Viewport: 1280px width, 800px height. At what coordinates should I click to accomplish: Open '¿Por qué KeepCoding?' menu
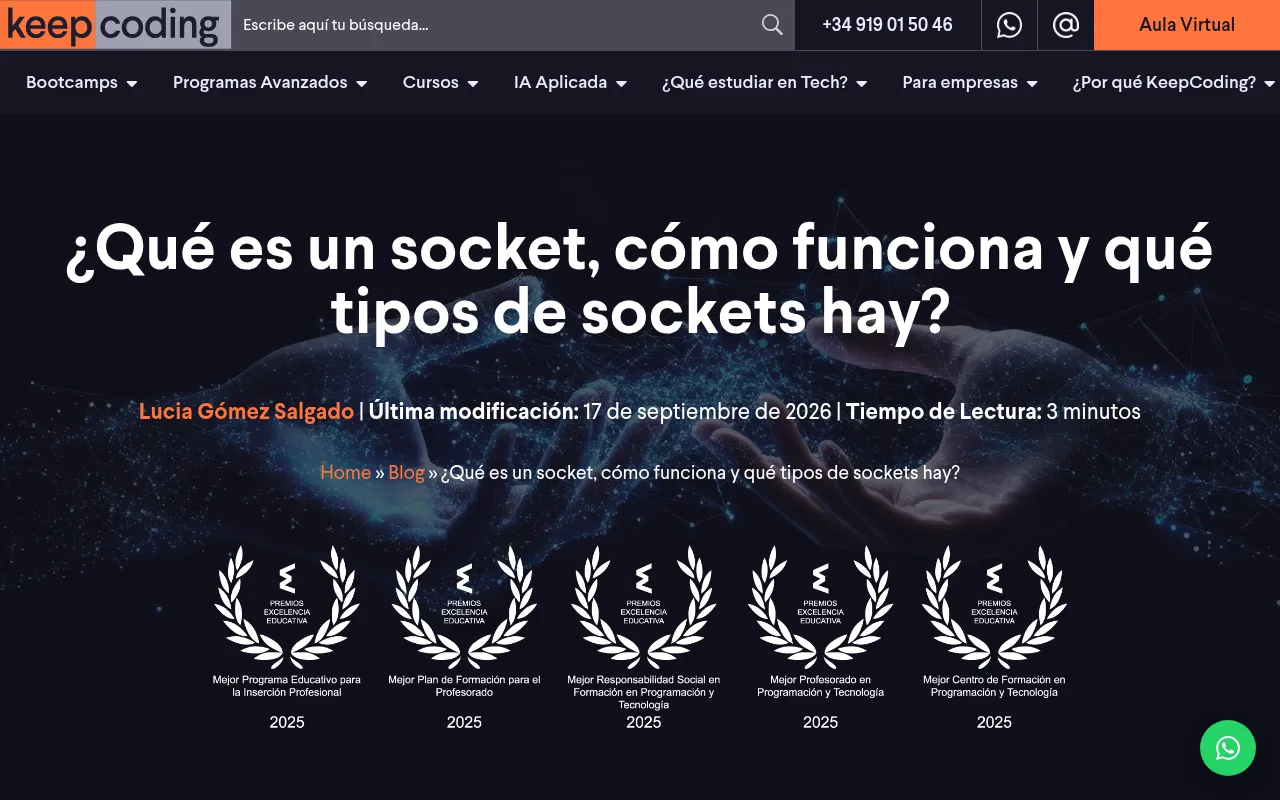click(1174, 83)
